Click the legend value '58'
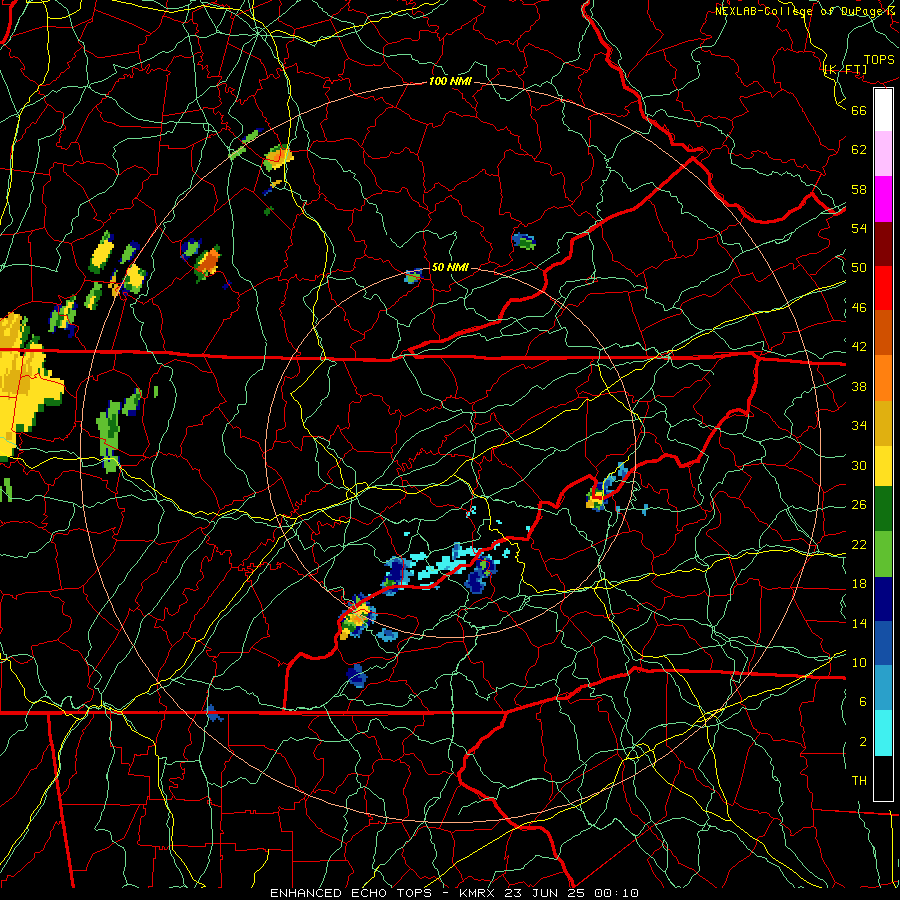This screenshot has width=900, height=900. (859, 189)
